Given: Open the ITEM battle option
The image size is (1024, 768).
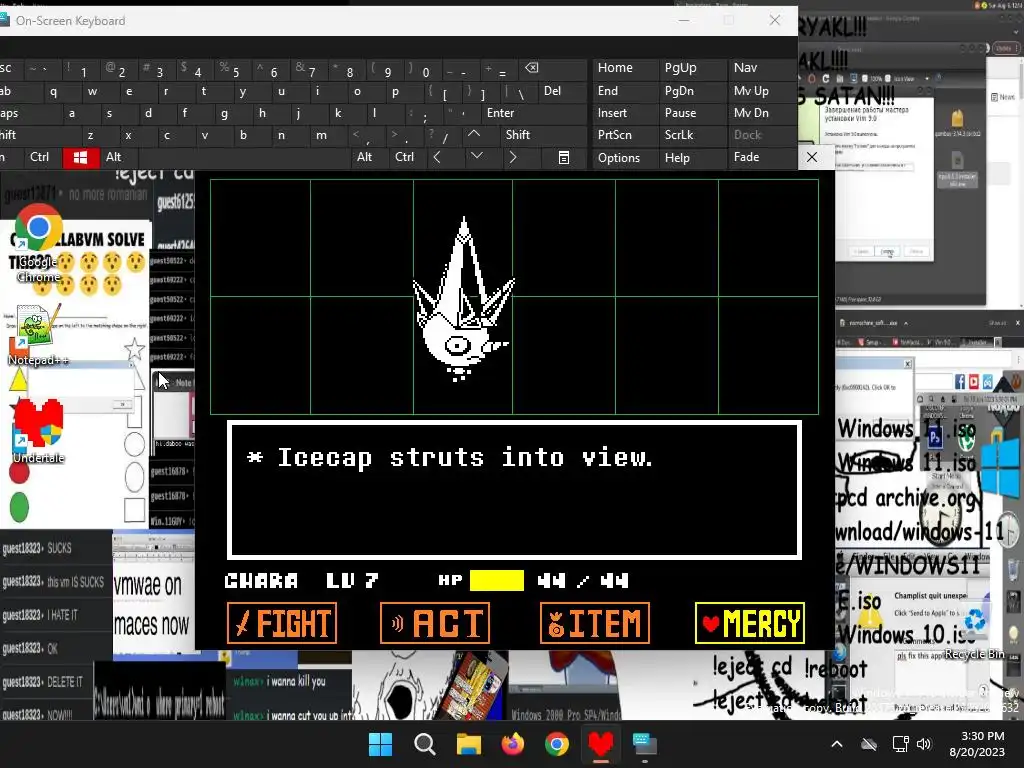Looking at the screenshot, I should coord(595,623).
